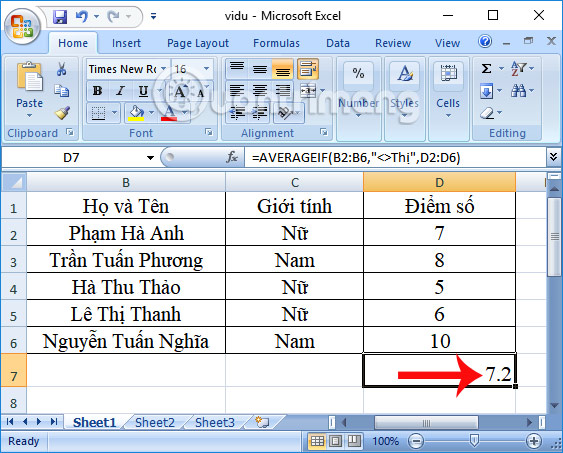The image size is (563, 453).
Task: Open the Data ribbon tab
Action: (338, 43)
